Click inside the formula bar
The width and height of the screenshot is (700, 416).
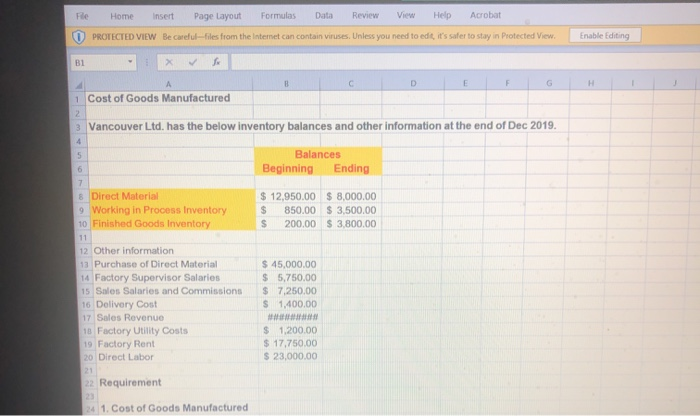click(x=464, y=61)
